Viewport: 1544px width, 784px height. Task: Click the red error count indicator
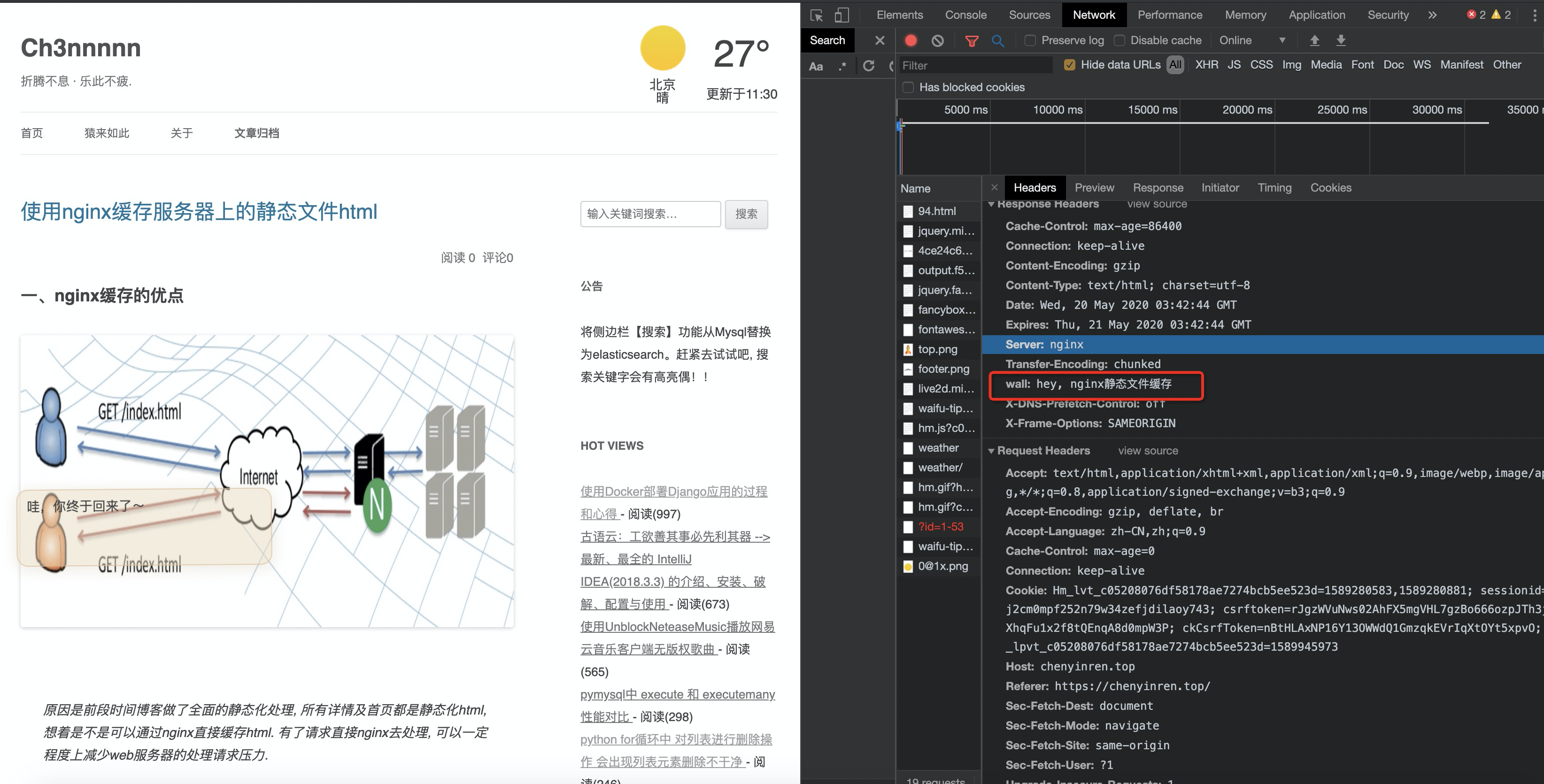1475,15
